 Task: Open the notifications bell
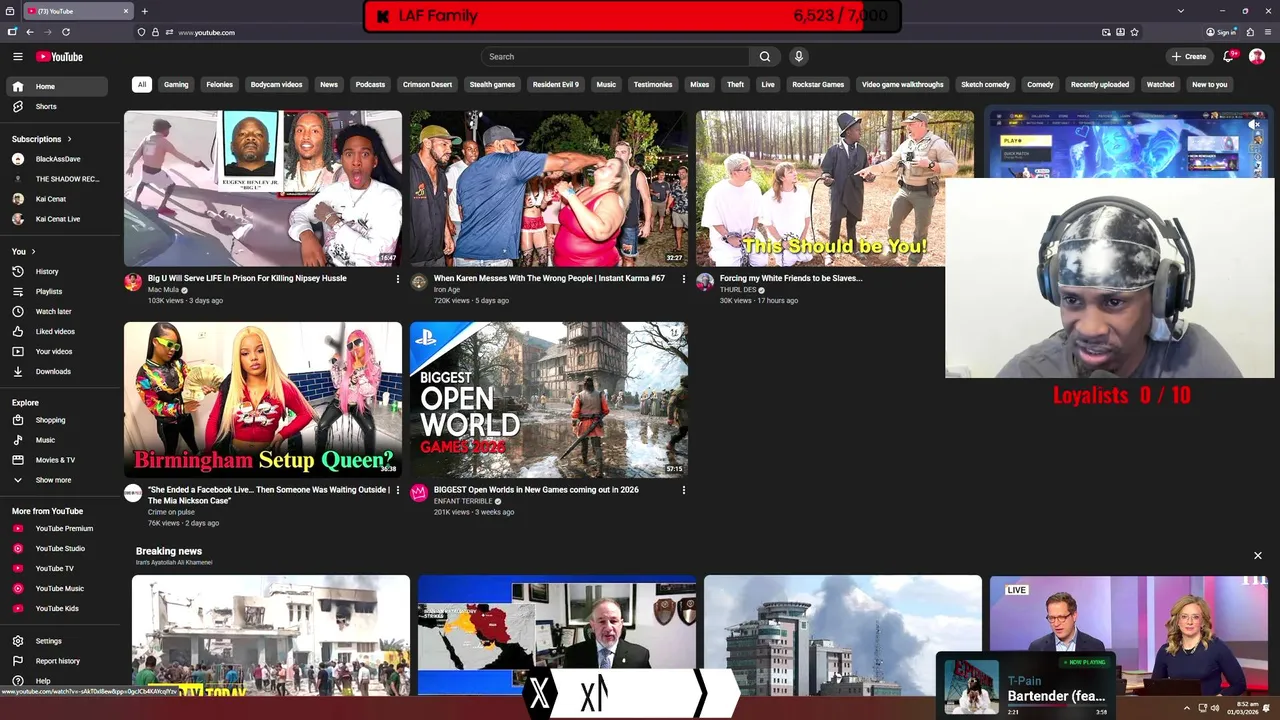click(1229, 57)
